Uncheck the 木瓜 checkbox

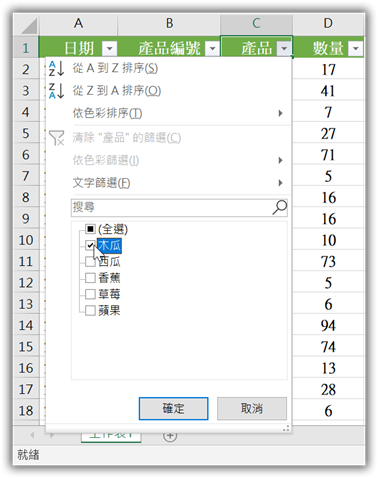coord(90,246)
